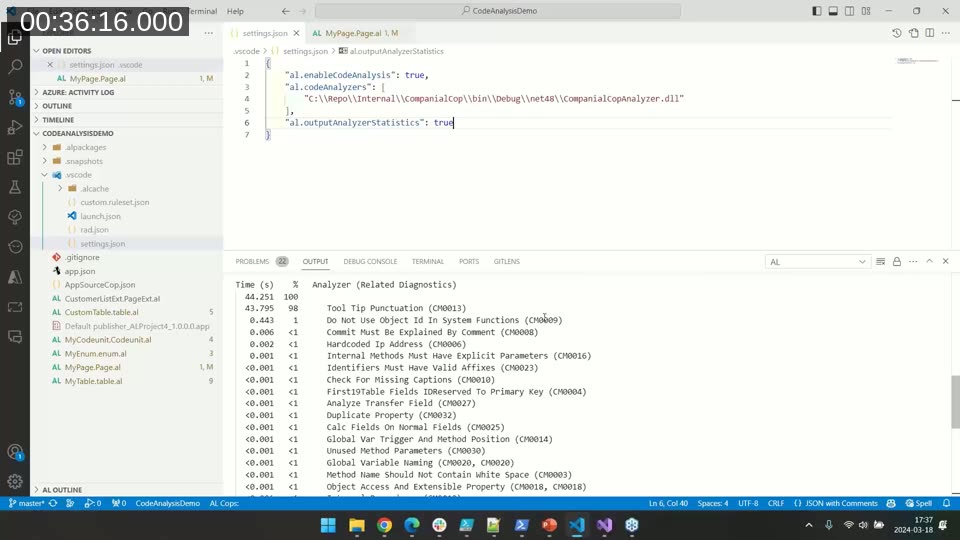Open the Search view in activity bar
This screenshot has height=540, width=960.
[x=15, y=66]
